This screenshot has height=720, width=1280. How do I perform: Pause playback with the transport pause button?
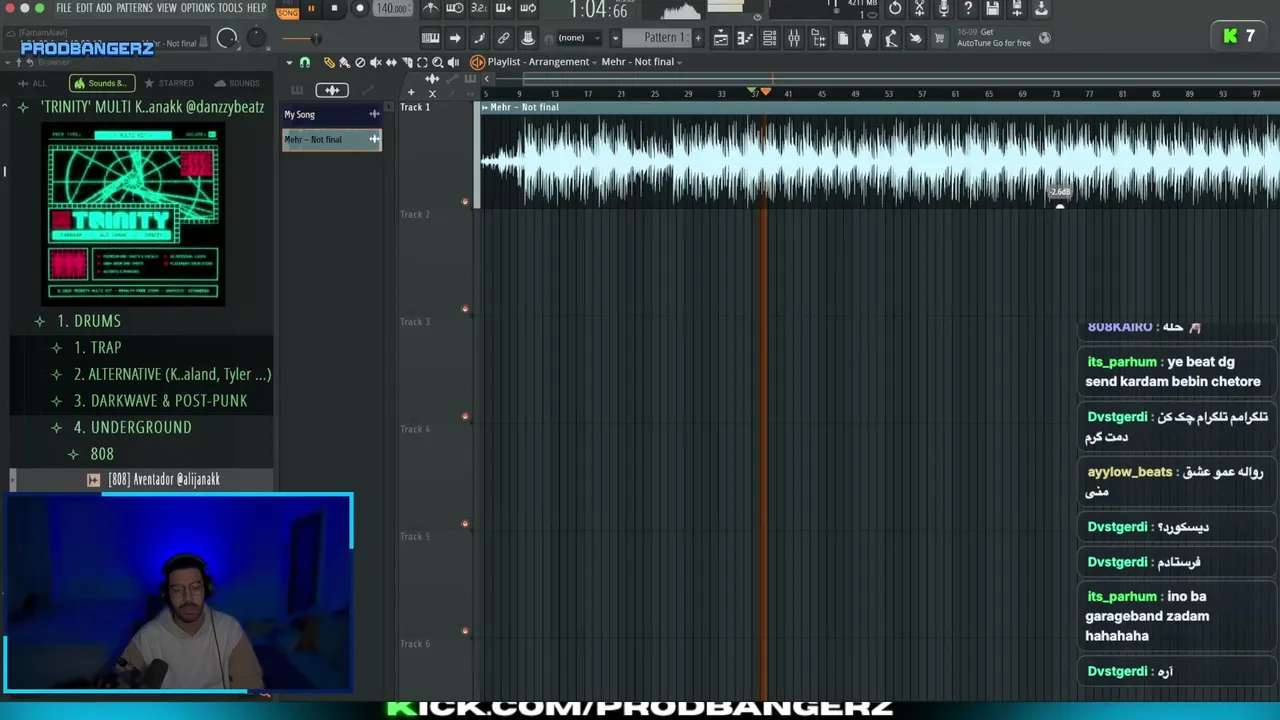(311, 9)
